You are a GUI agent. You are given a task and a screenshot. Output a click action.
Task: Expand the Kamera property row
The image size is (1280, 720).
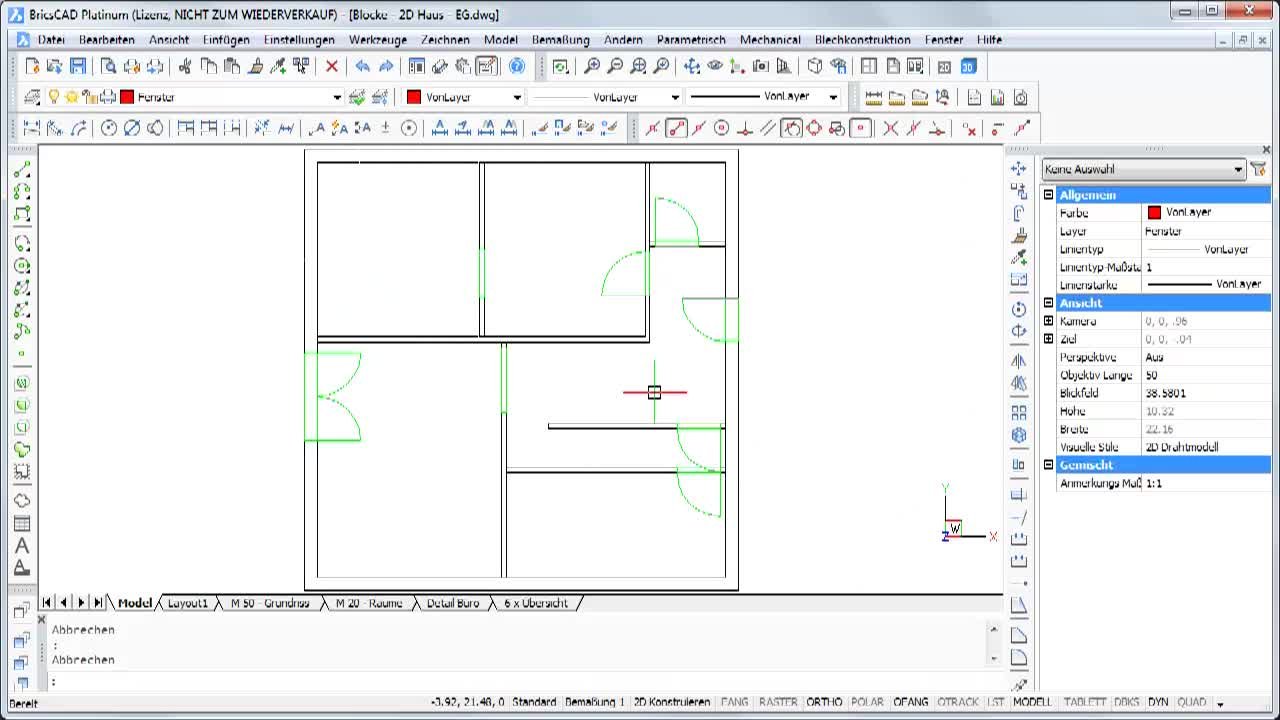(1048, 321)
